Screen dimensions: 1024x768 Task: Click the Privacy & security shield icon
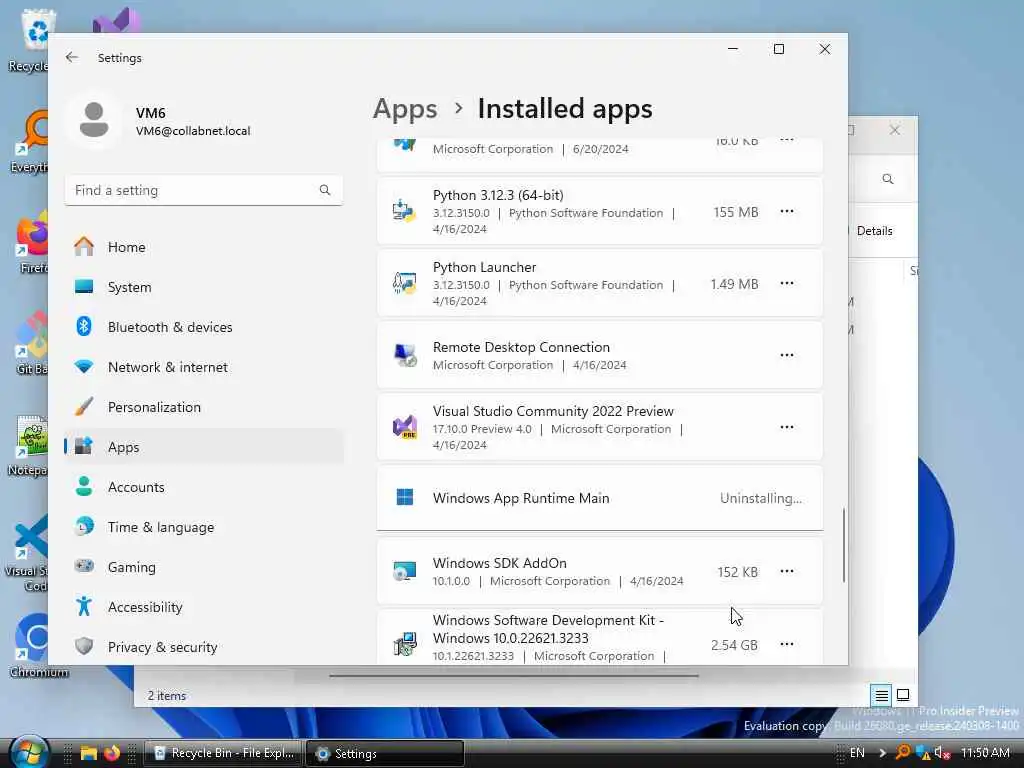coord(84,646)
